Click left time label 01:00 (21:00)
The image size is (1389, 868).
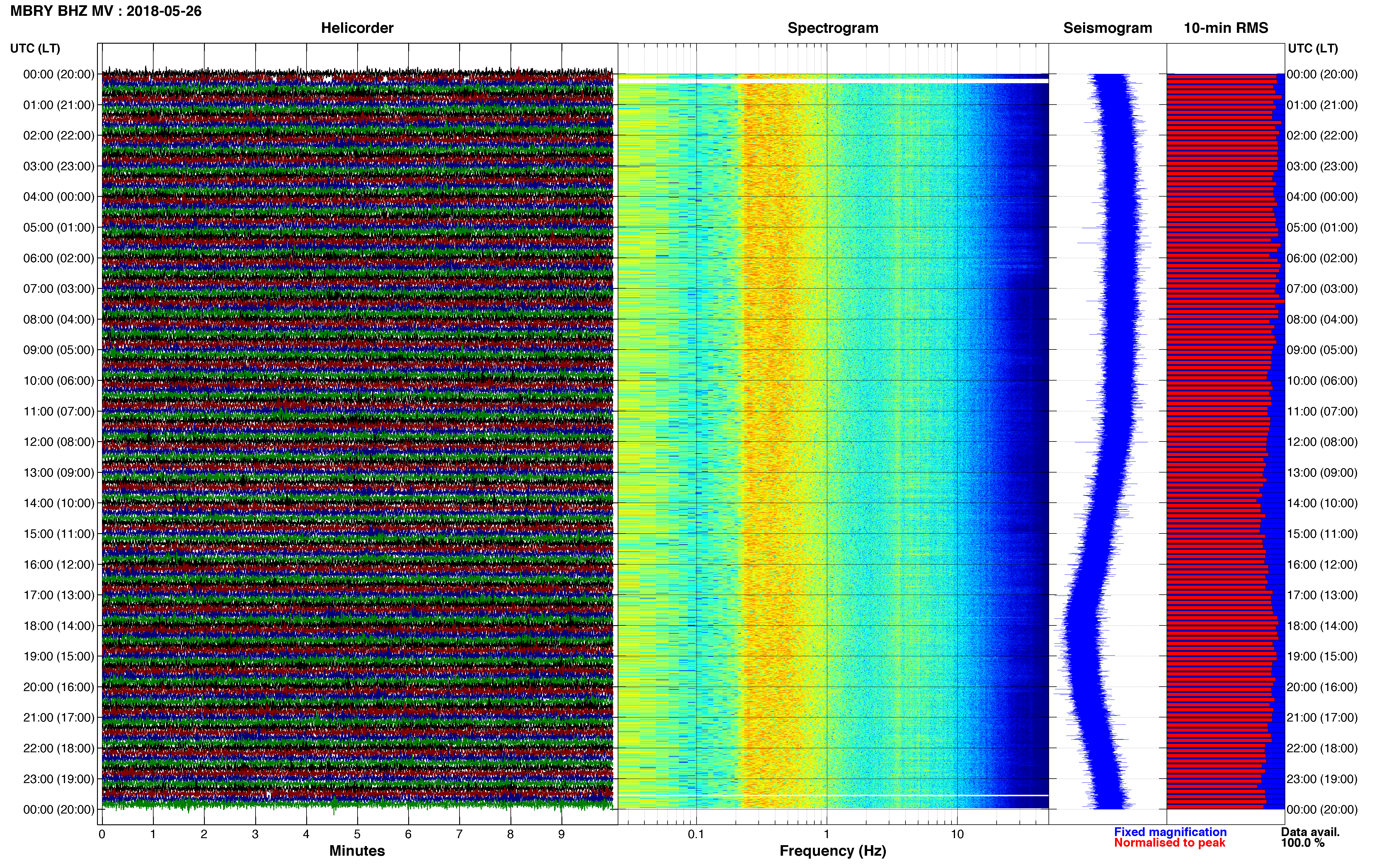[x=59, y=105]
